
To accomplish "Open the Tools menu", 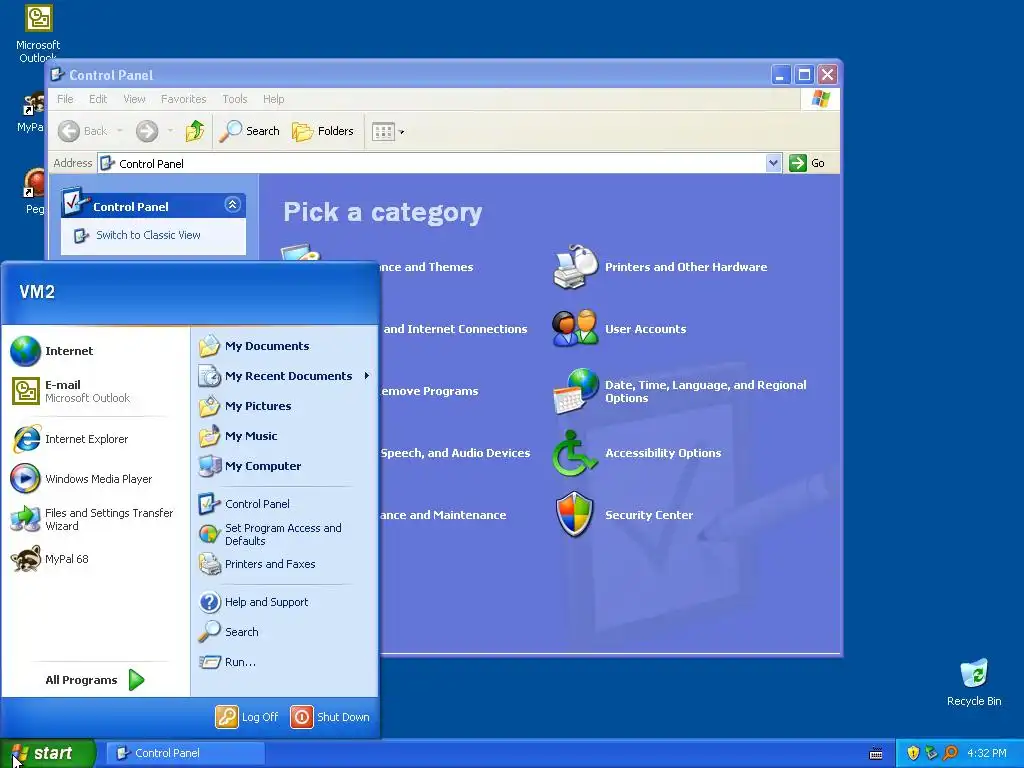I will (x=234, y=99).
